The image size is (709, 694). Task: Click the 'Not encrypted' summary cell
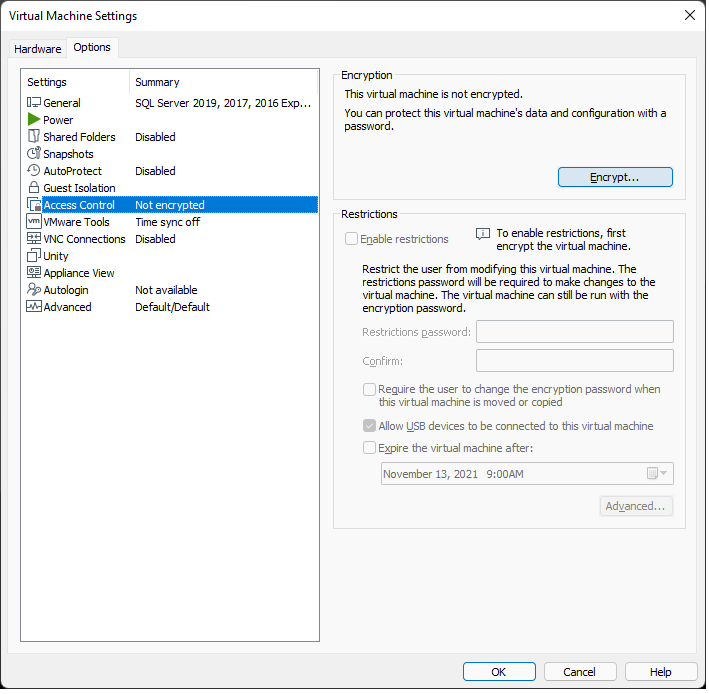click(170, 206)
